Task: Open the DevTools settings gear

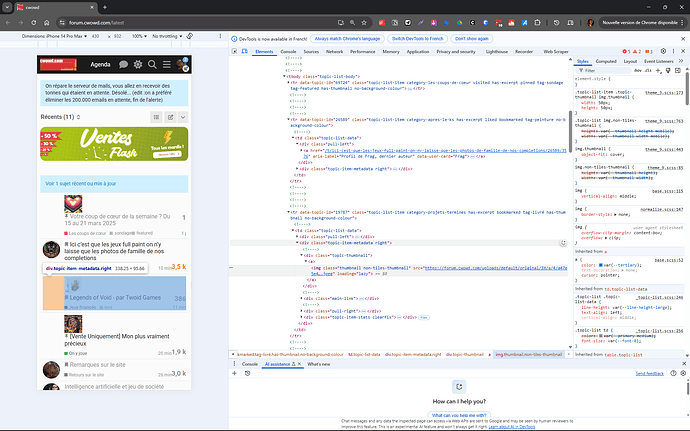Action: click(663, 51)
